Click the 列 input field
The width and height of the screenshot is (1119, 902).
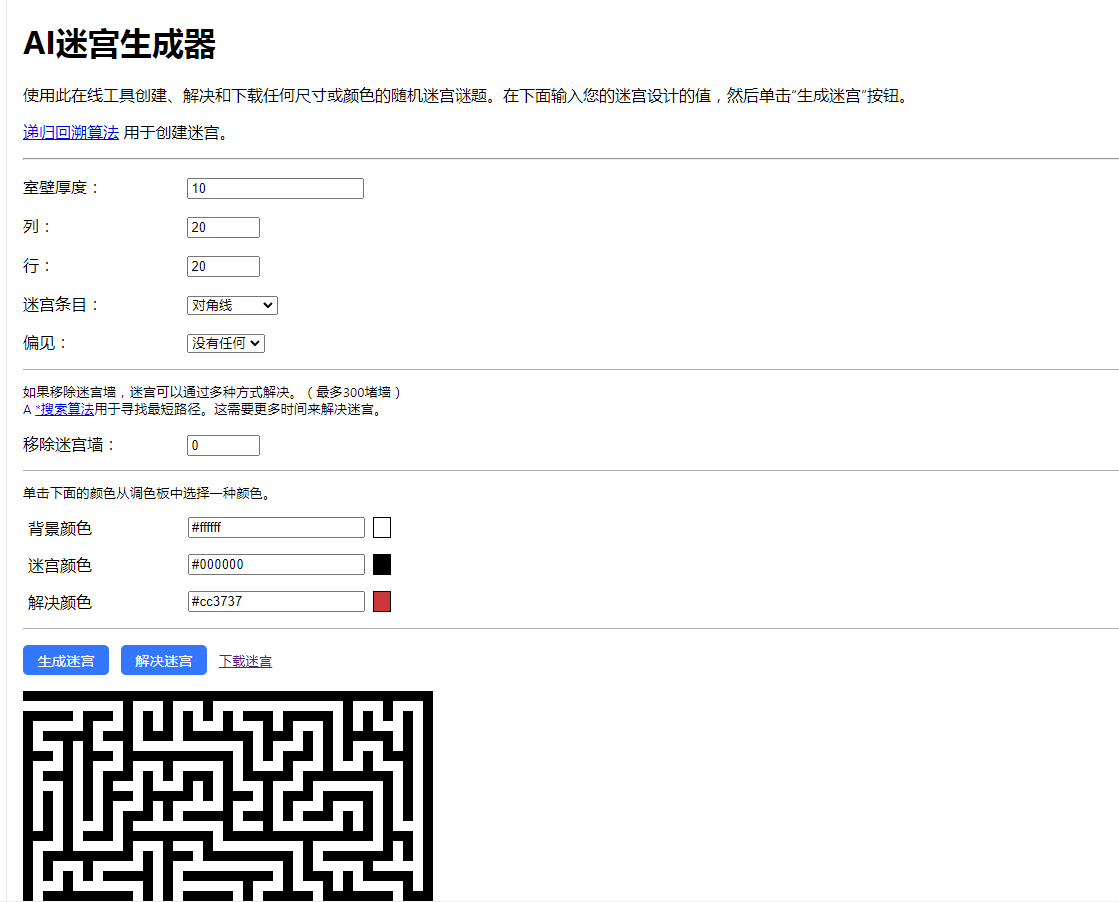(222, 227)
